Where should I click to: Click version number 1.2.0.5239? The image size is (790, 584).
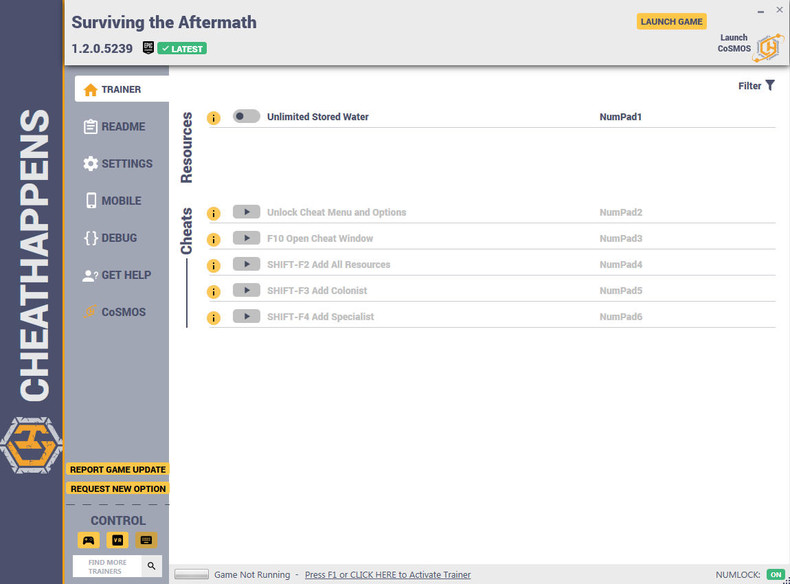click(102, 48)
